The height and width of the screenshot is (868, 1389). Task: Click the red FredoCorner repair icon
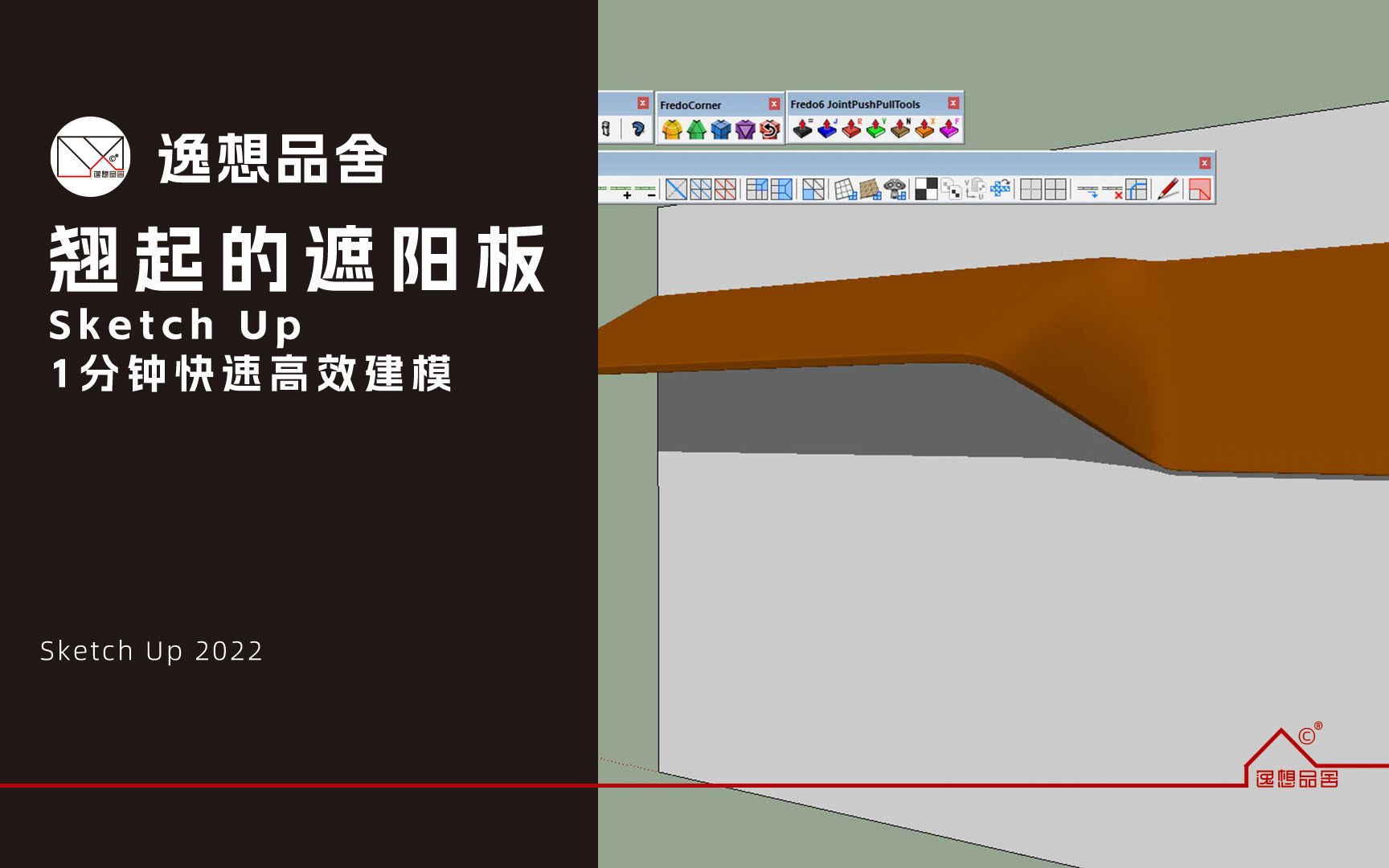[x=770, y=129]
